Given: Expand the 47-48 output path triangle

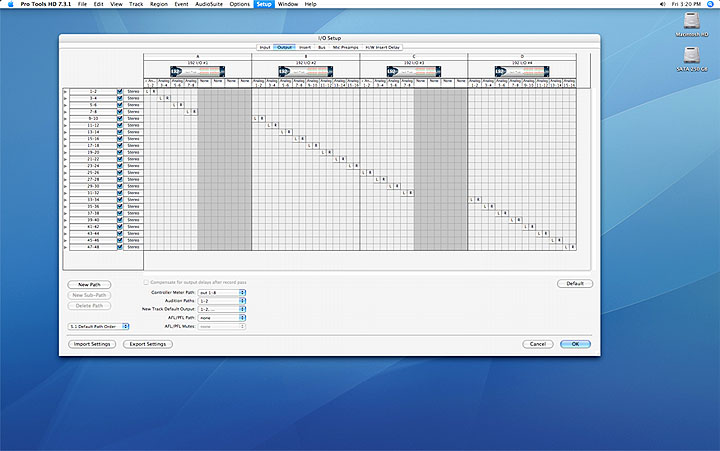Looking at the screenshot, I should click(x=65, y=248).
